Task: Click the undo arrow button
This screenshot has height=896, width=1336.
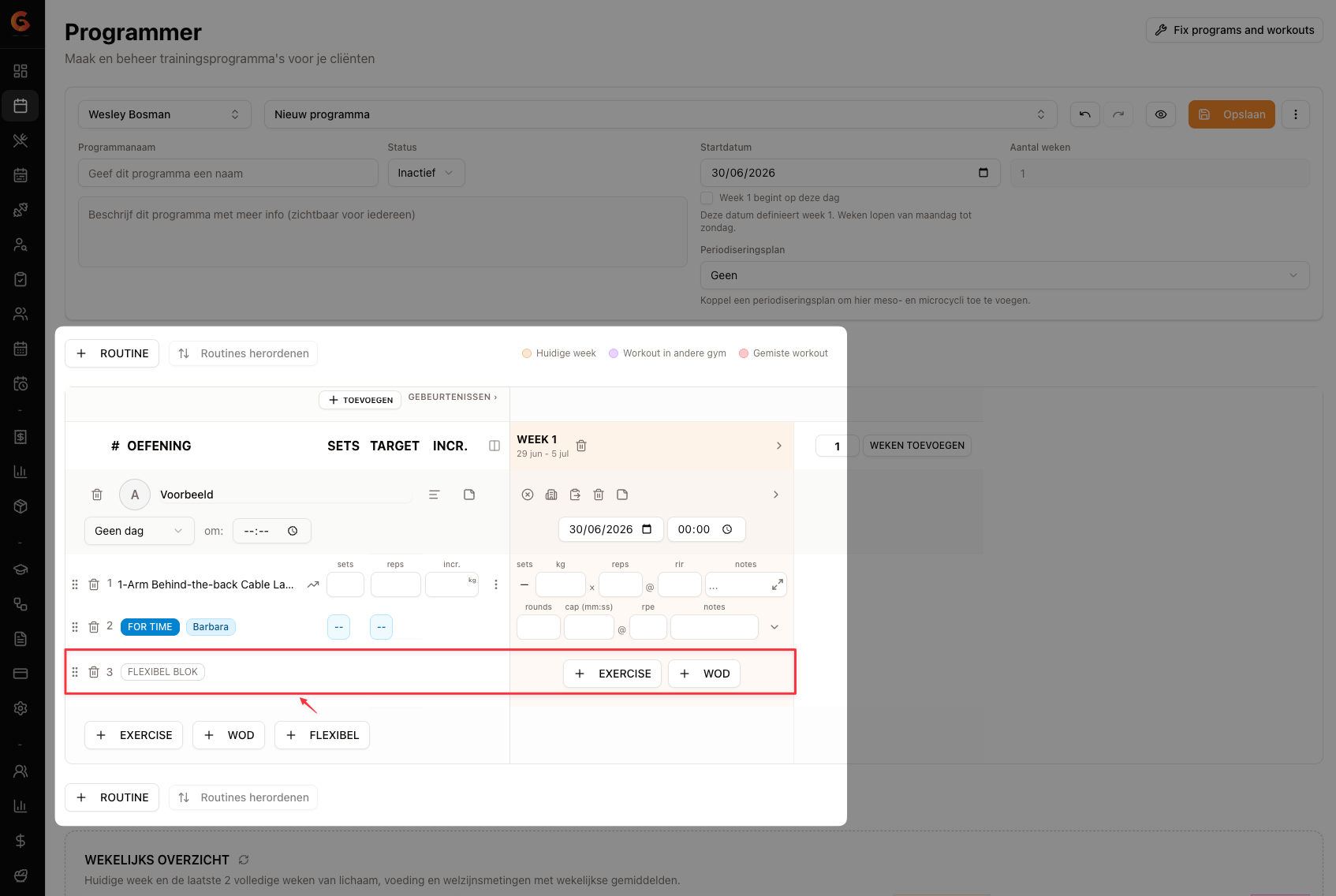Action: 1085,114
